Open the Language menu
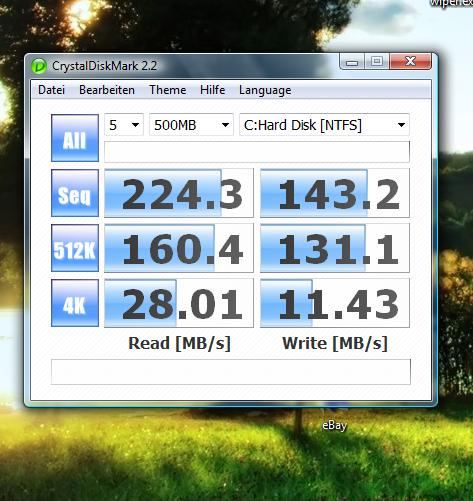Screen dimensions: 473x501 coord(265,90)
